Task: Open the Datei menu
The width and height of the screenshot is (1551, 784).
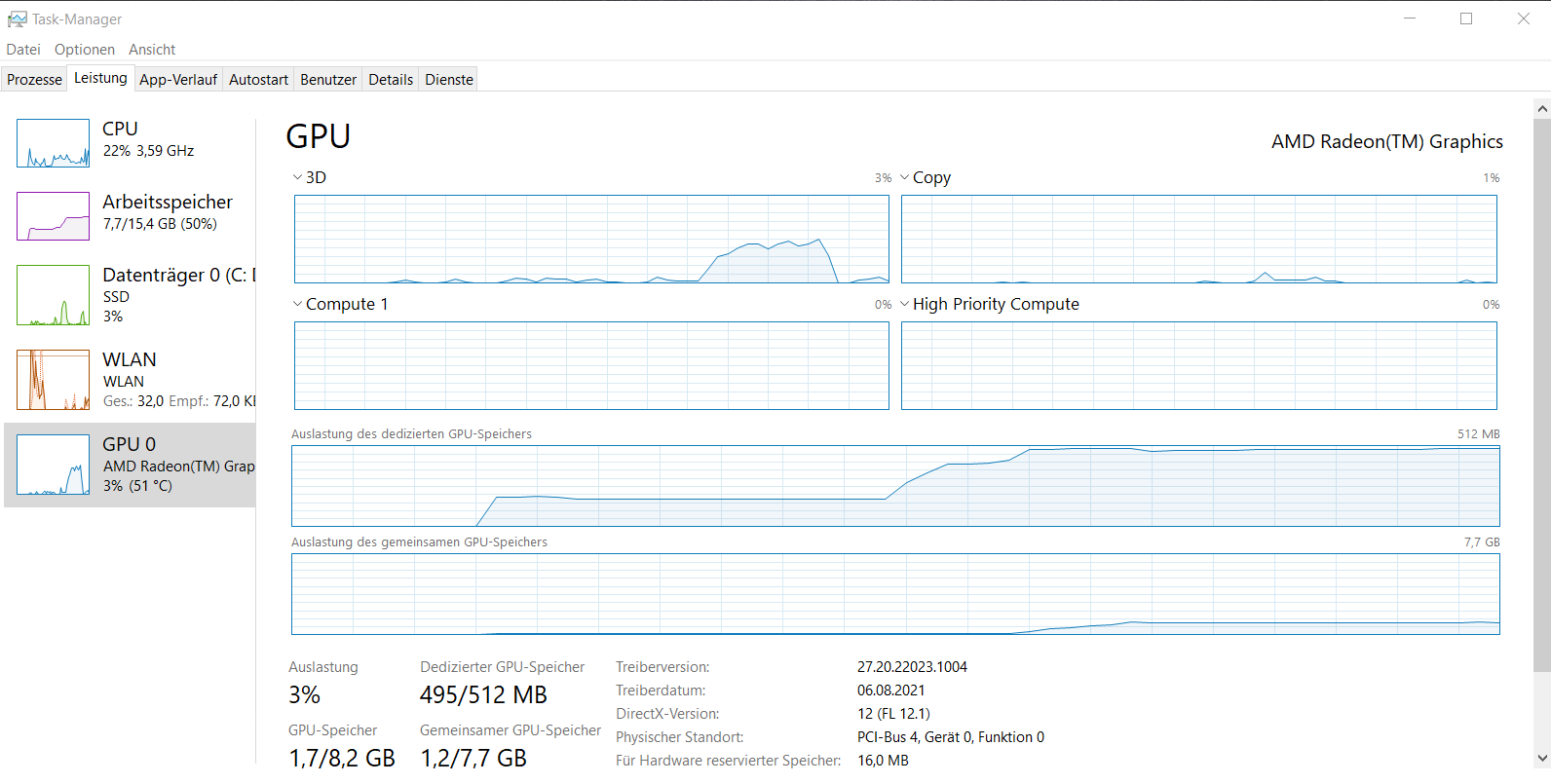Action: pos(23,50)
